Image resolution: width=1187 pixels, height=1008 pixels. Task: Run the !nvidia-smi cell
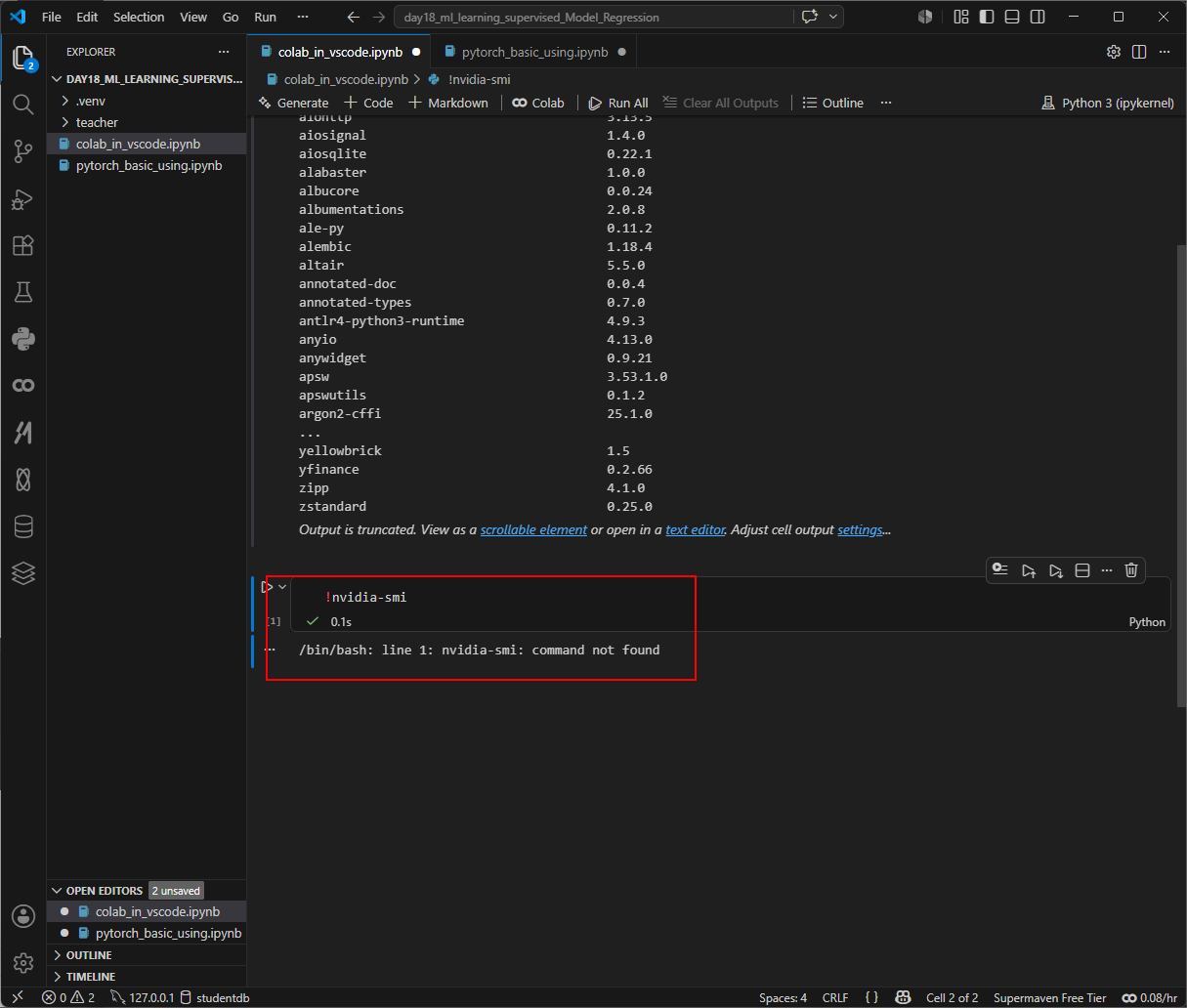tap(267, 587)
